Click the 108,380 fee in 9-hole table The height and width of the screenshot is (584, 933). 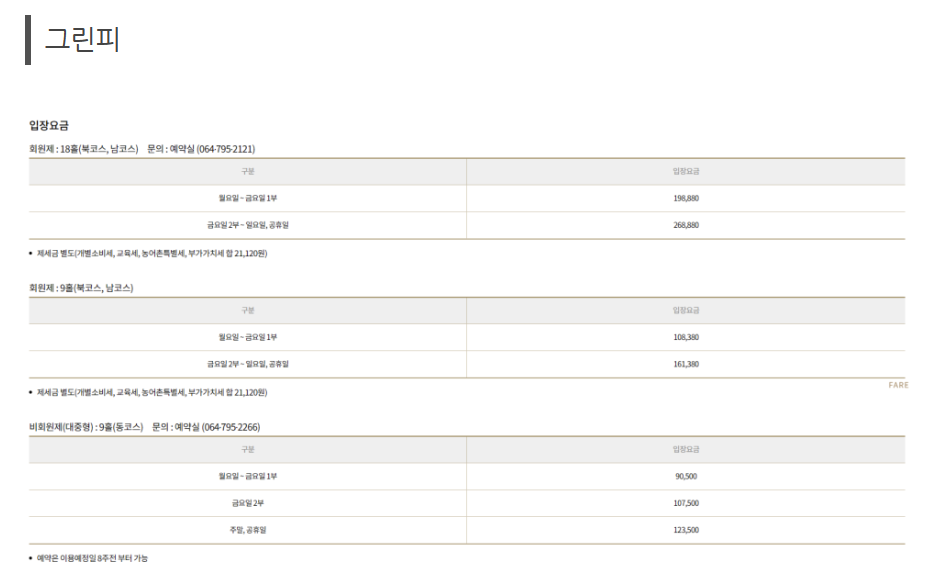pyautogui.click(x=686, y=337)
